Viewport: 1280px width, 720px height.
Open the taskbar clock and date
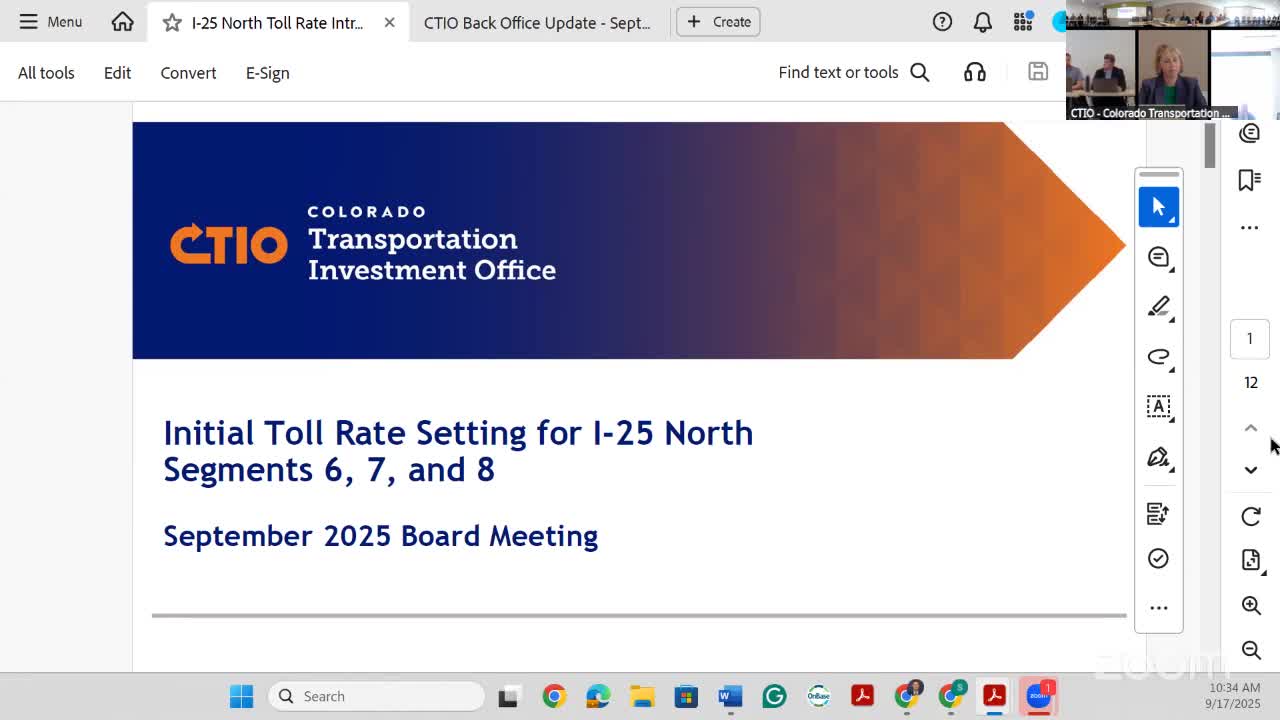(1233, 696)
